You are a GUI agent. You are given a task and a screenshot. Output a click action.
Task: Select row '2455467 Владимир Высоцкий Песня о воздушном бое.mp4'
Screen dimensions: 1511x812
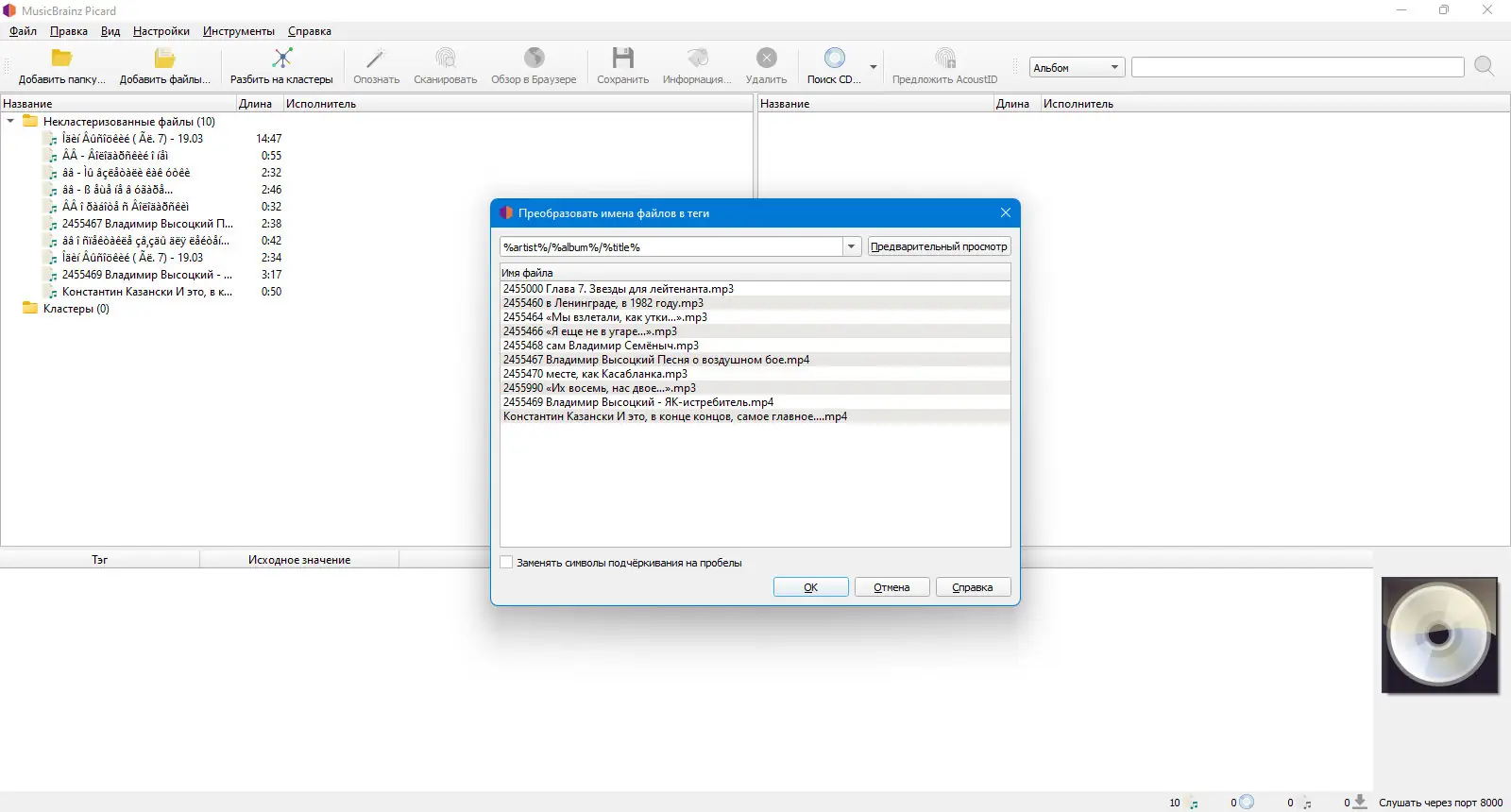coord(755,360)
